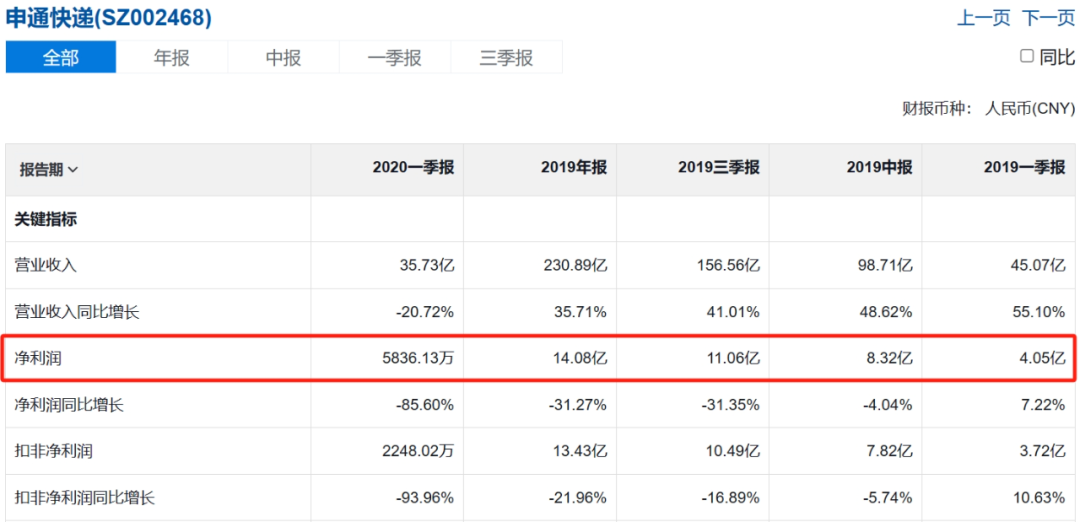Select the 扣非净利润 row label

(x=52, y=451)
